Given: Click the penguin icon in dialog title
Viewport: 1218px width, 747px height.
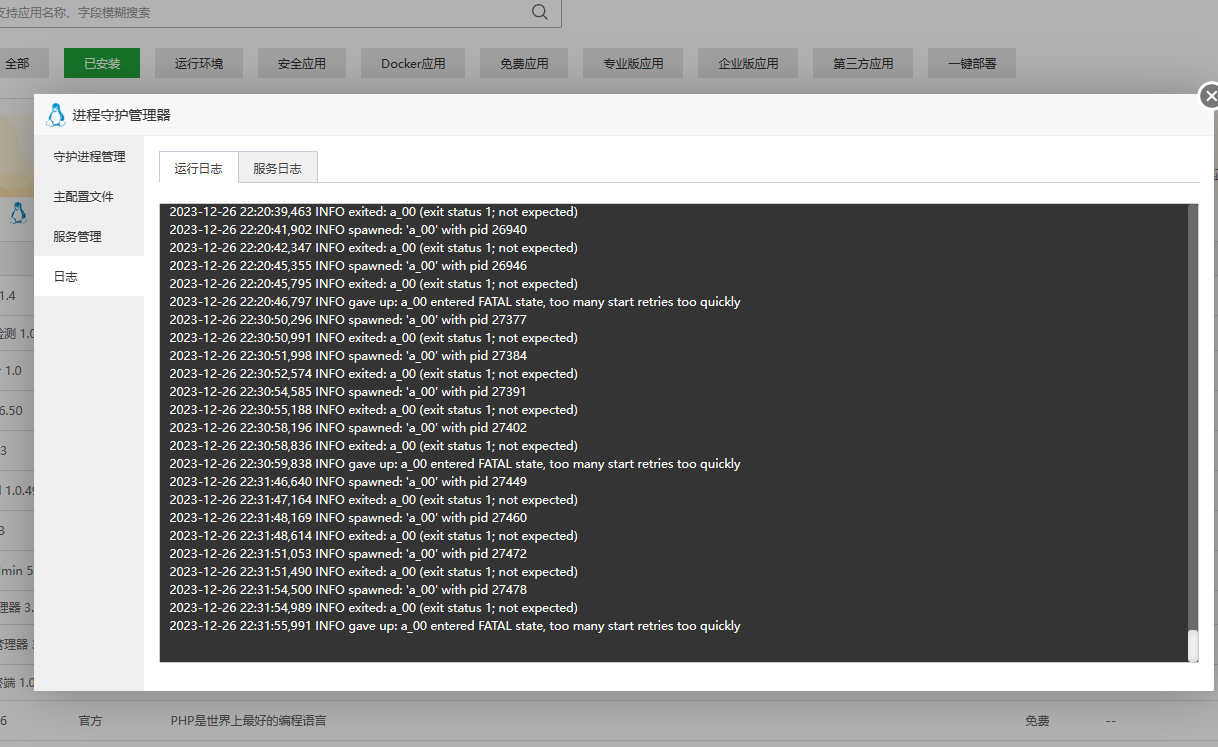Looking at the screenshot, I should coord(56,115).
